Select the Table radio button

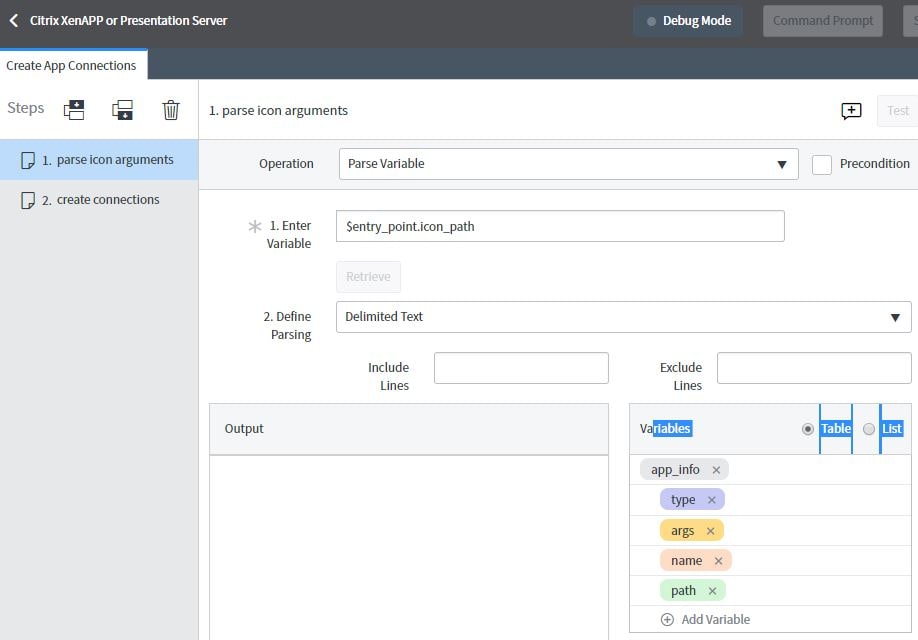point(808,429)
